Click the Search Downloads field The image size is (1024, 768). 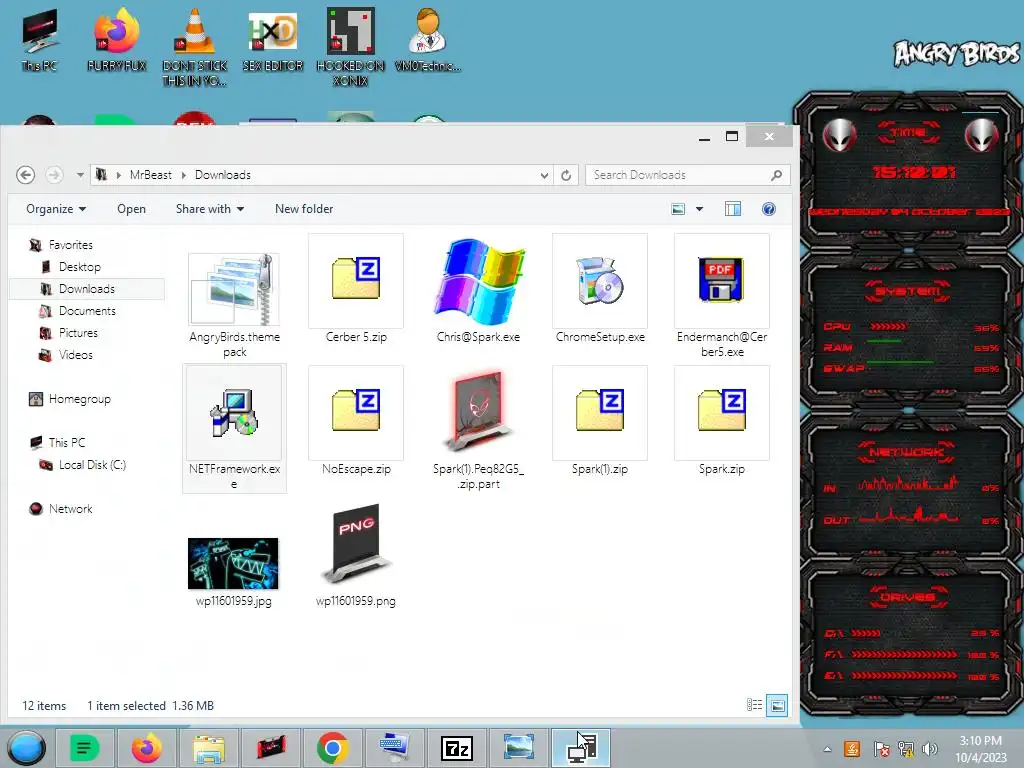(688, 175)
